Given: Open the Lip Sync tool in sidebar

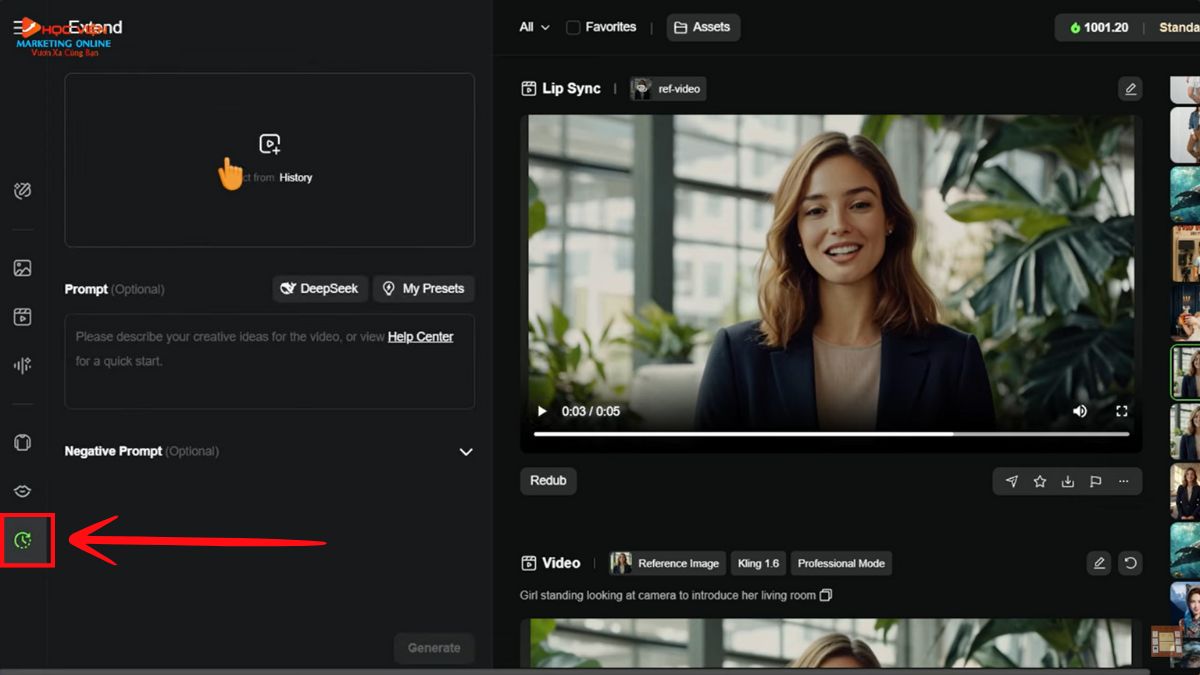Looking at the screenshot, I should click(x=23, y=491).
